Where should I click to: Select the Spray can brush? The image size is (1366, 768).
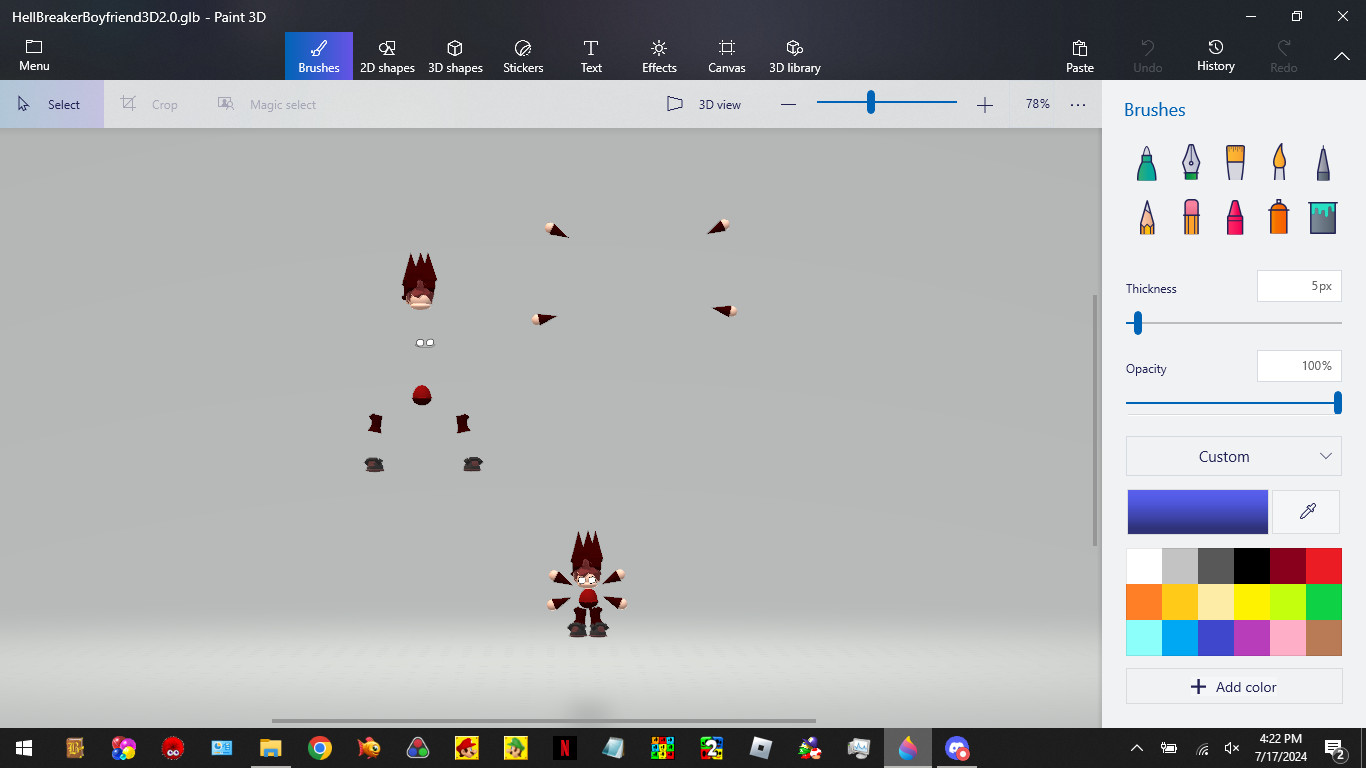coord(1279,217)
